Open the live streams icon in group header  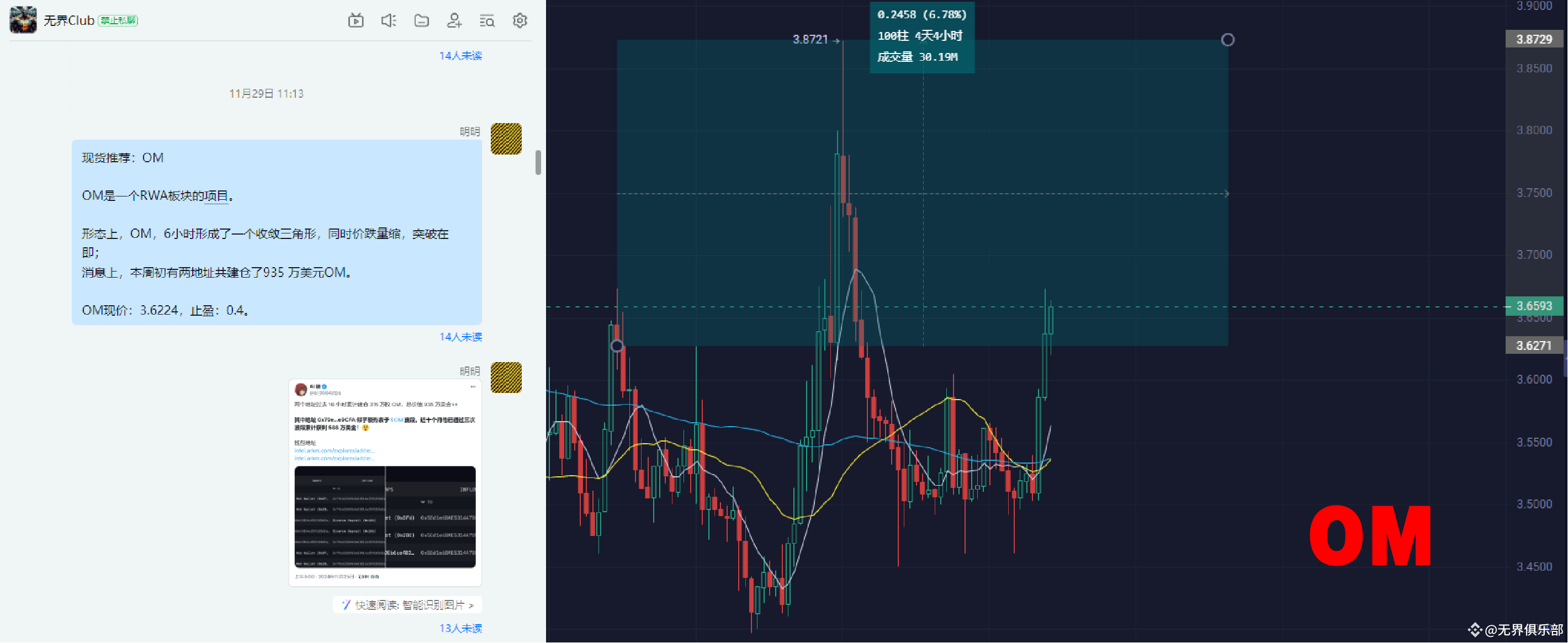click(x=356, y=20)
